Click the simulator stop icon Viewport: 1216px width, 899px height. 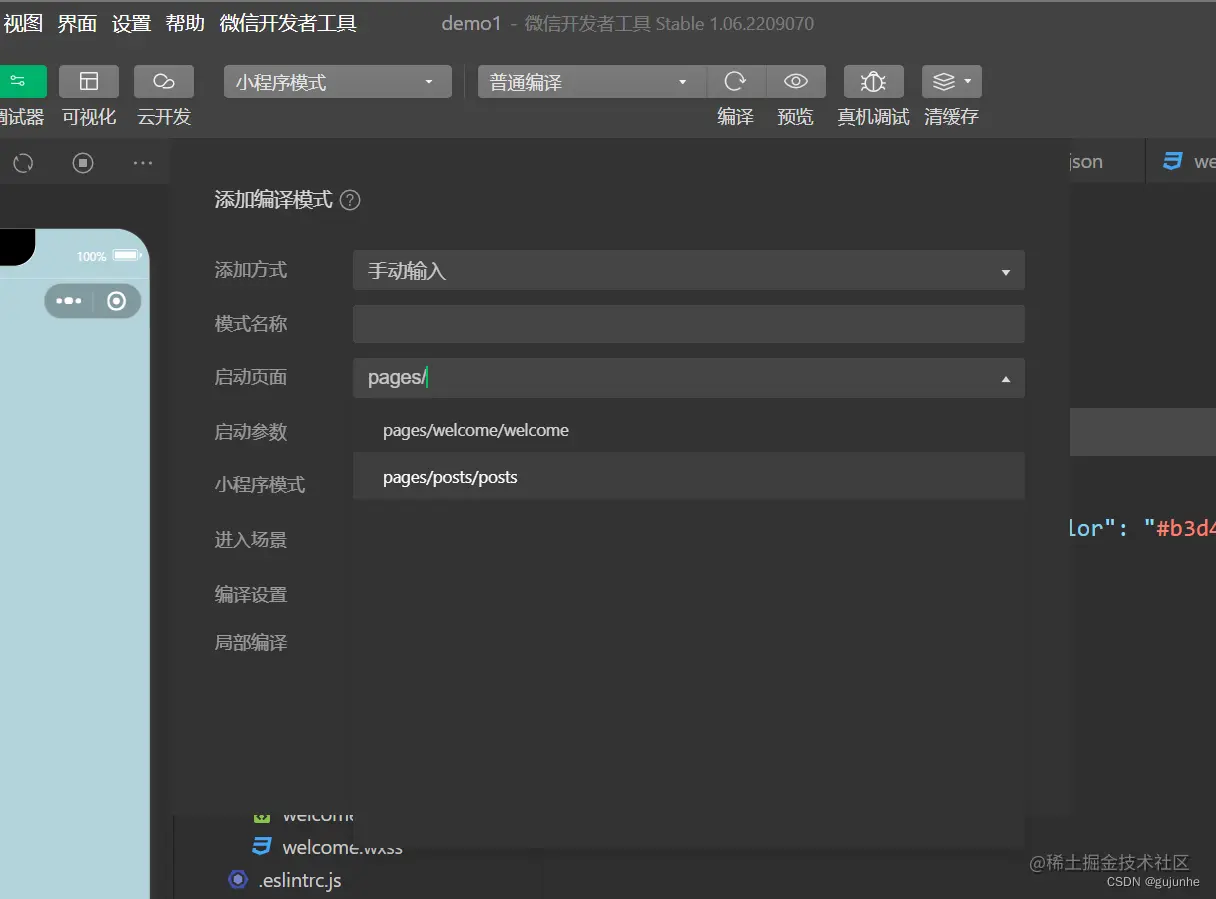click(83, 163)
